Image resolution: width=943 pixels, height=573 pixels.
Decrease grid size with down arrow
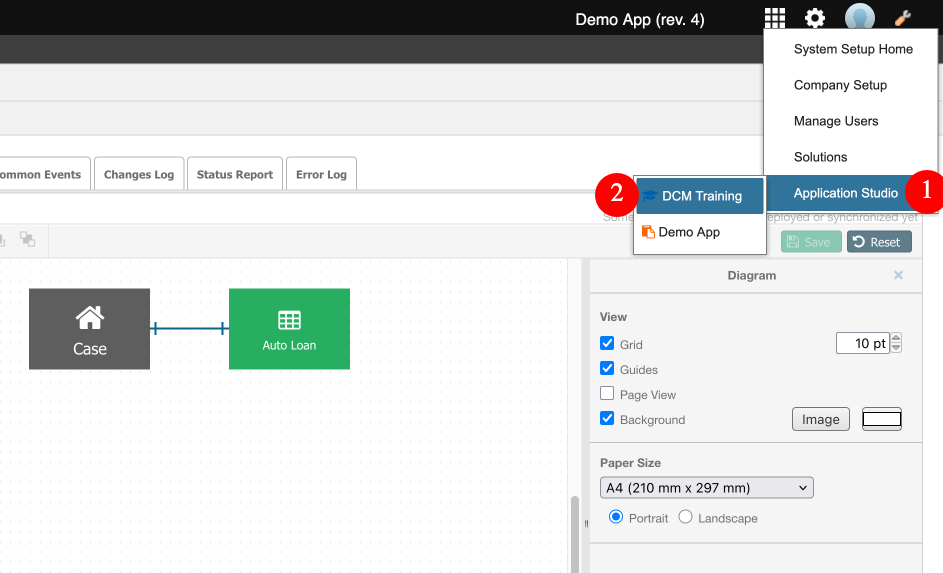[896, 348]
